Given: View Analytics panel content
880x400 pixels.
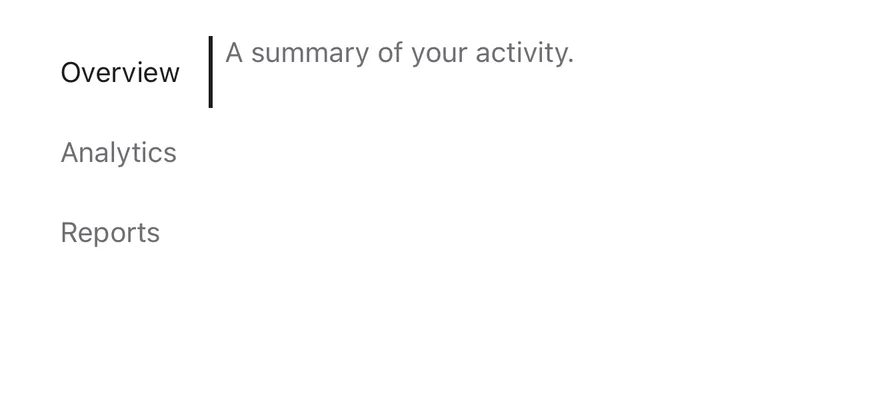Looking at the screenshot, I should click(x=118, y=153).
